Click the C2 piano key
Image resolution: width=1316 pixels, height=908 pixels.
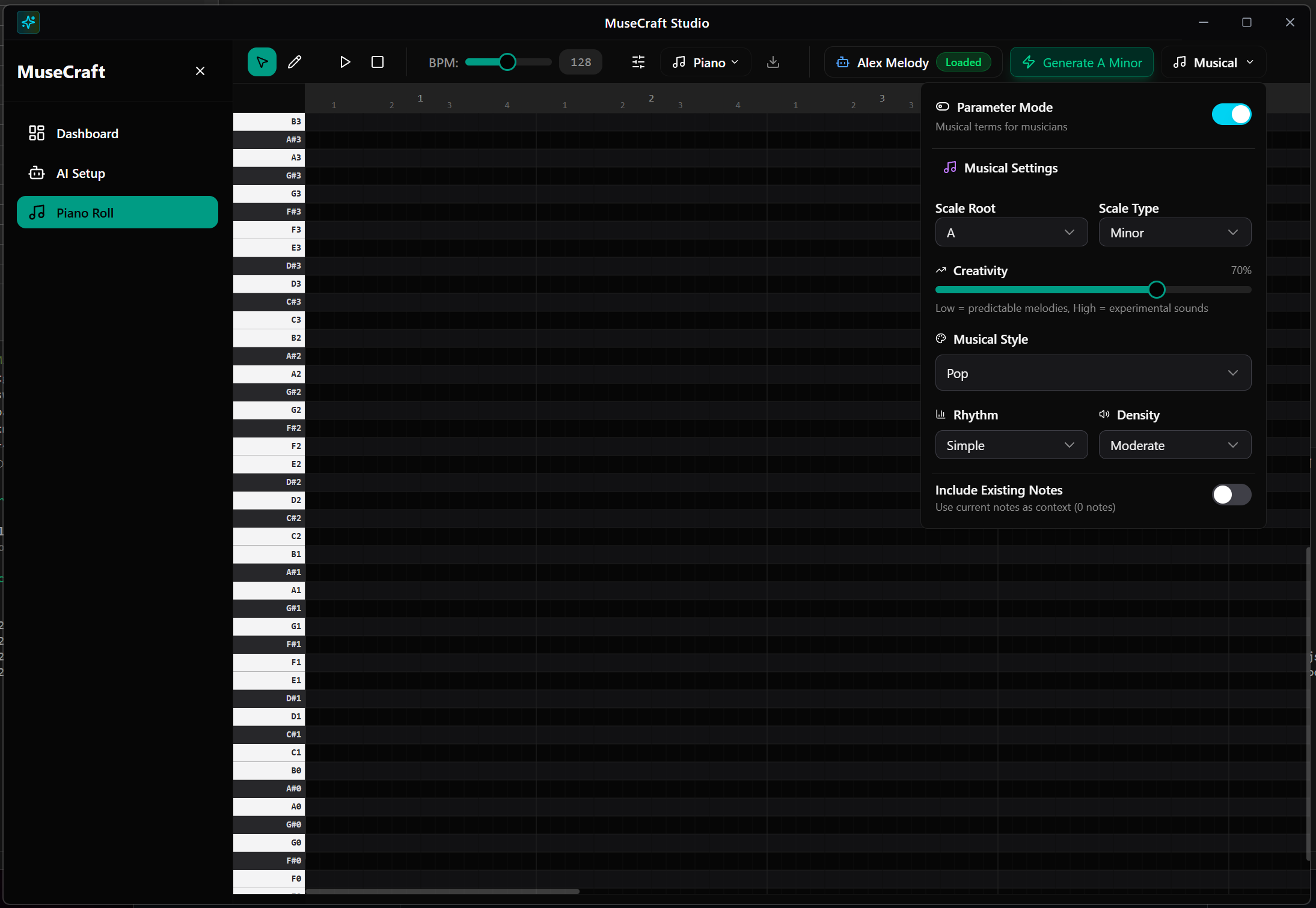click(269, 536)
